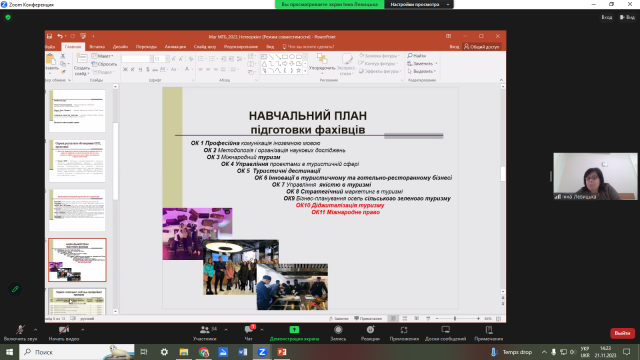Switch to the Вставка ribbon tab

click(x=97, y=47)
